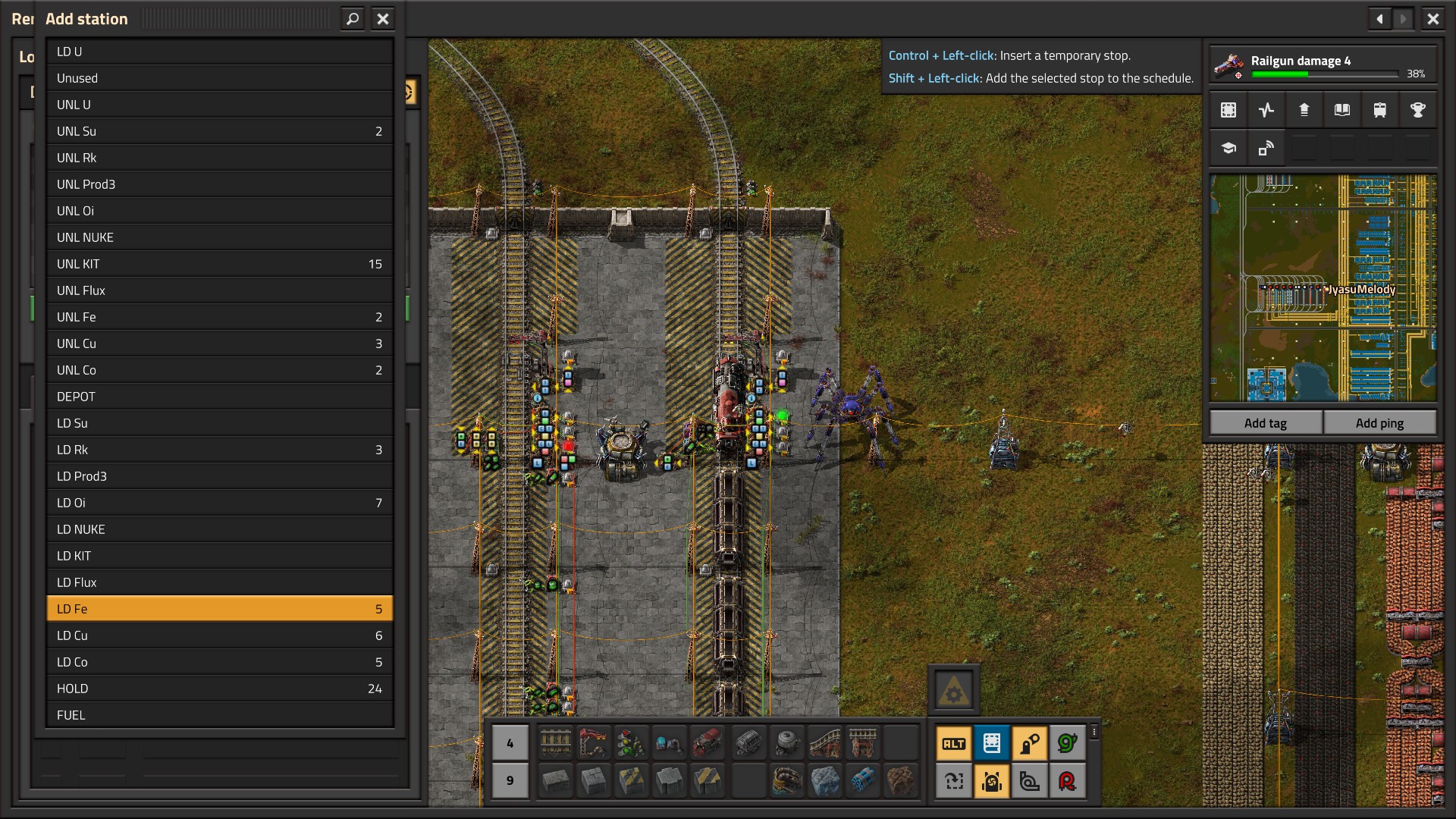Click the belt-spiral shortcut icon
Image resolution: width=1456 pixels, height=819 pixels.
(x=1030, y=780)
